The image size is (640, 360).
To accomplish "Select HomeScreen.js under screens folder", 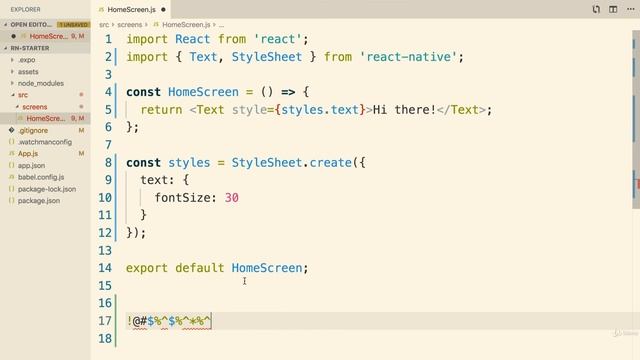I will (x=45, y=118).
